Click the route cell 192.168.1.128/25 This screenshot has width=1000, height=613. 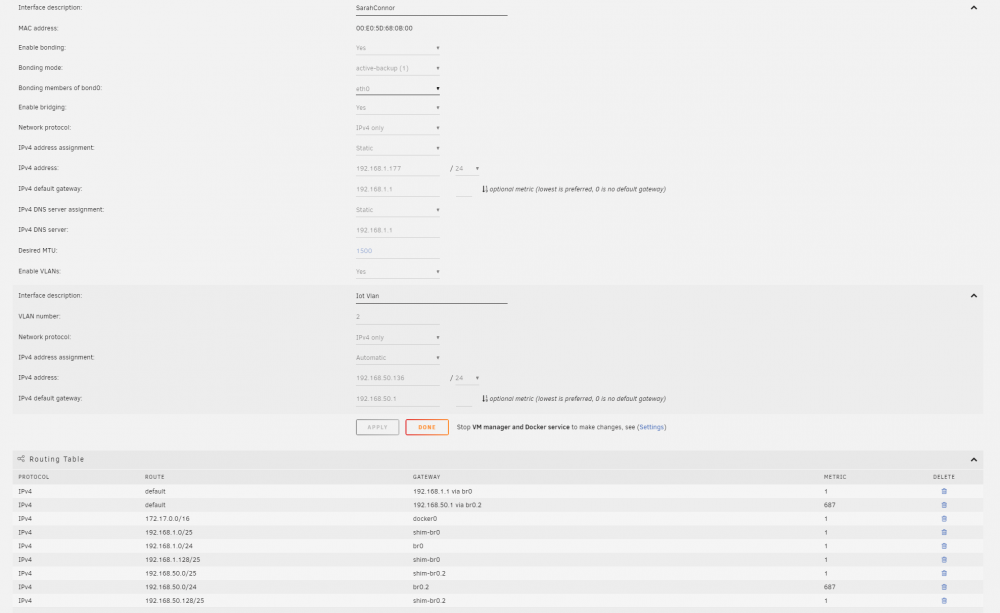(x=172, y=560)
